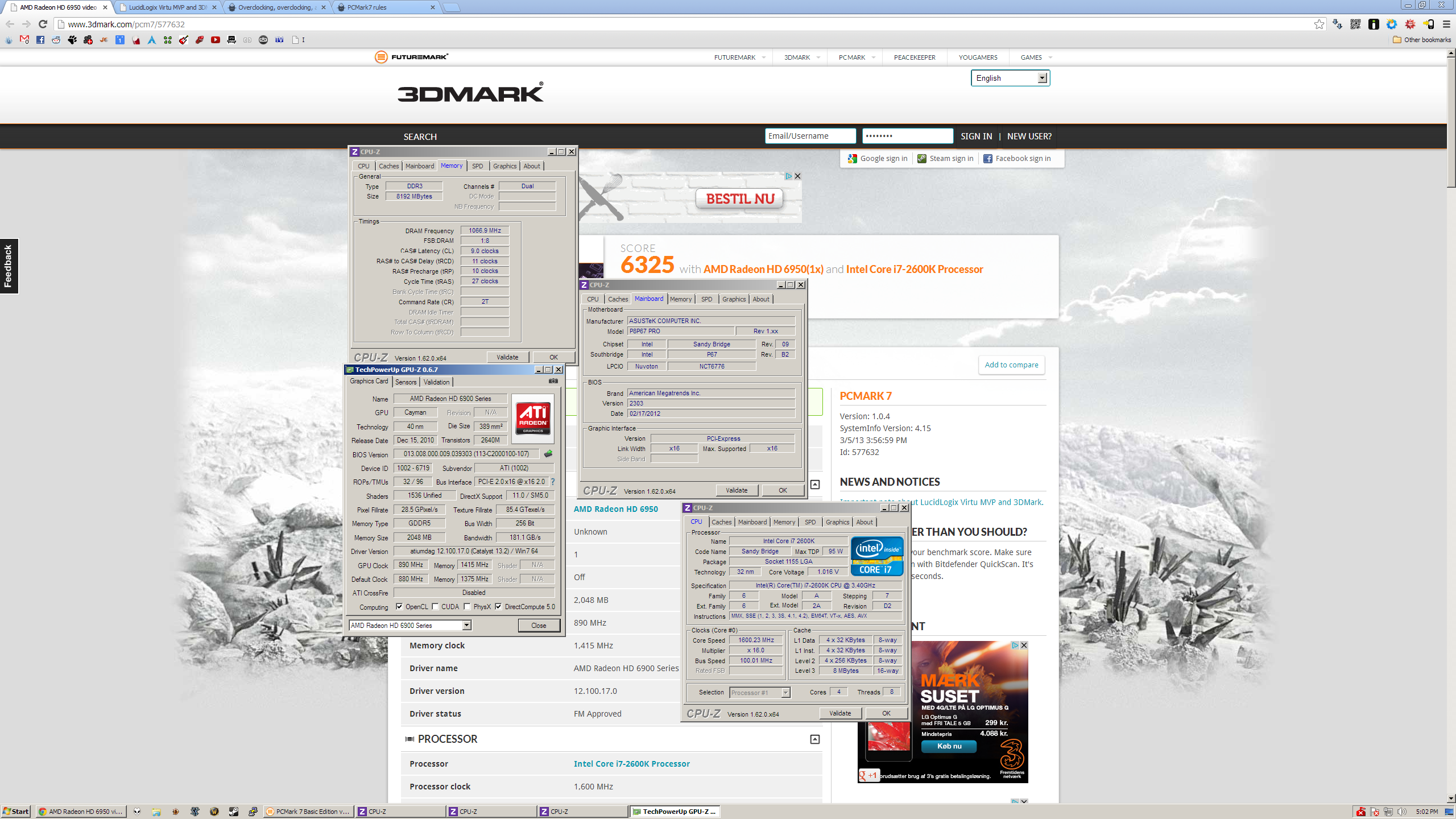Click the Gmail bookmark icon
The height and width of the screenshot is (819, 1456).
pos(24,40)
